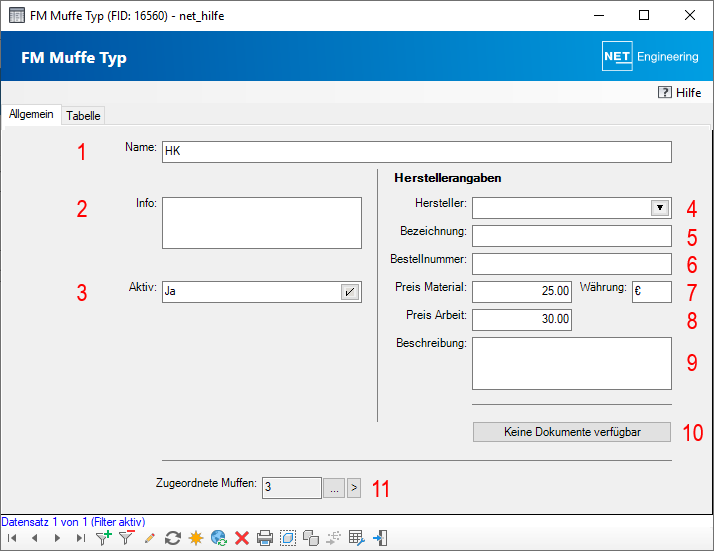Click into the Beschreibung text area

[571, 363]
